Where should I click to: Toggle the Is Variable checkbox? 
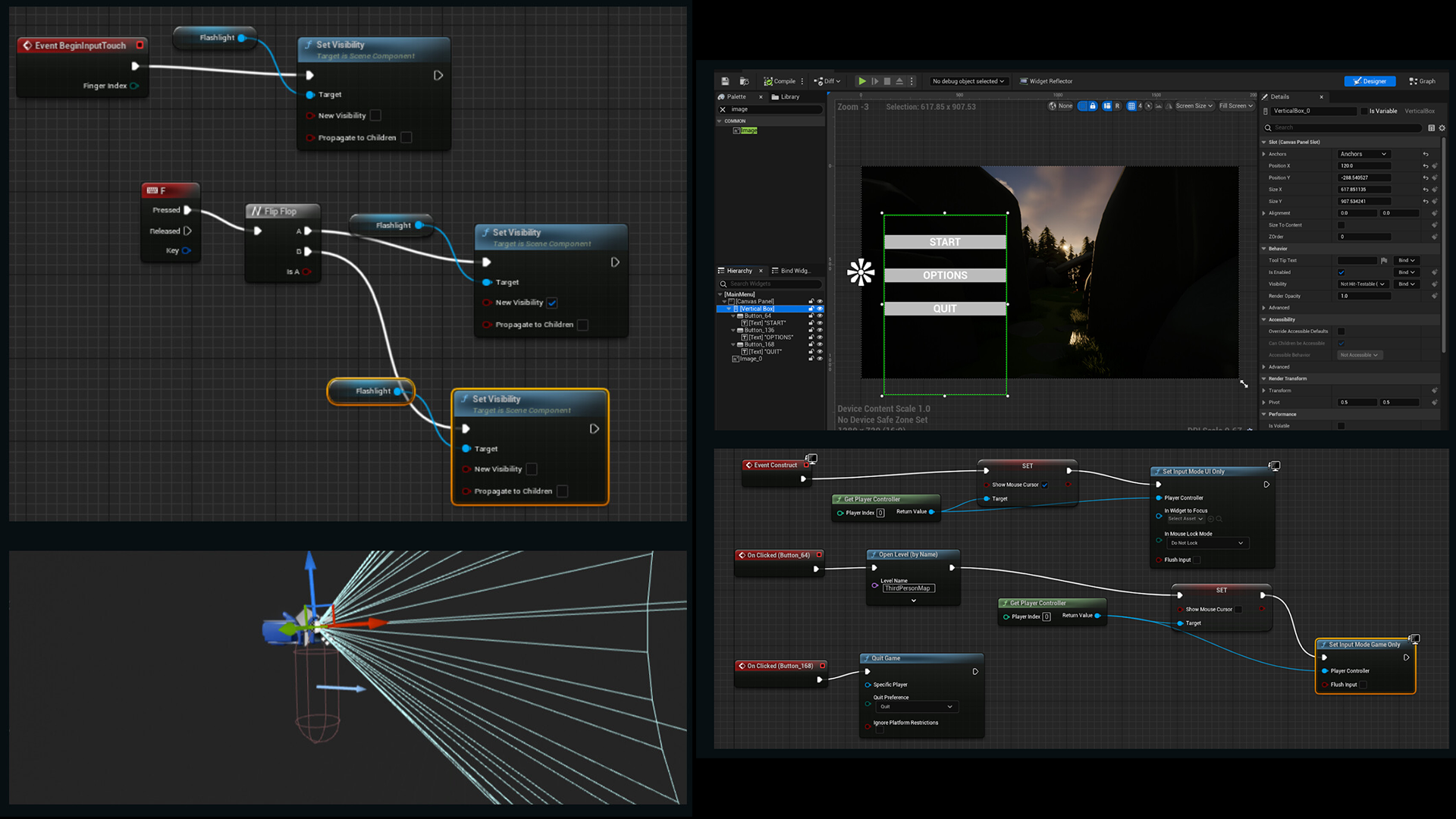click(1364, 111)
